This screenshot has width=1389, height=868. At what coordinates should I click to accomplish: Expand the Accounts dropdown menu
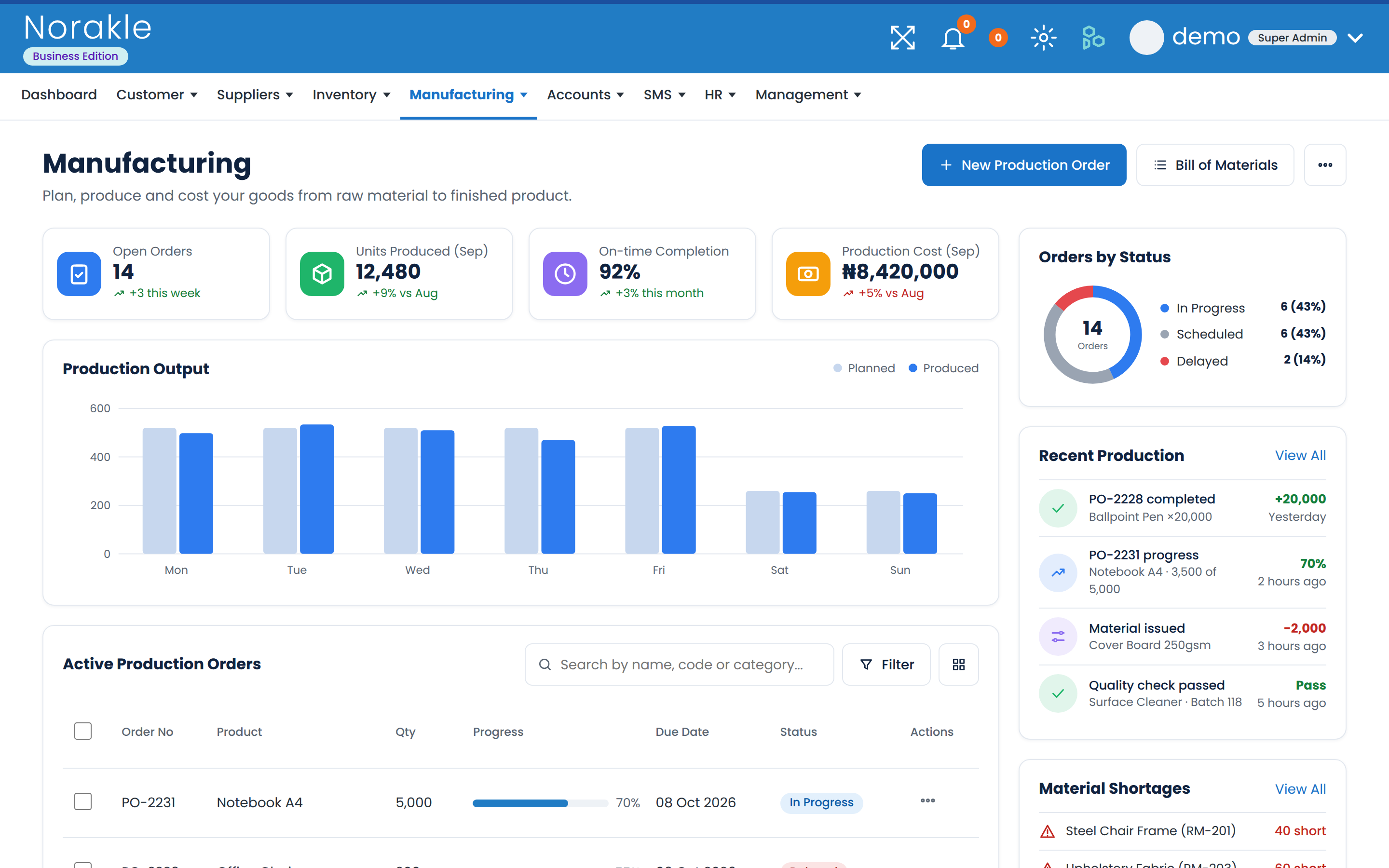tap(586, 95)
